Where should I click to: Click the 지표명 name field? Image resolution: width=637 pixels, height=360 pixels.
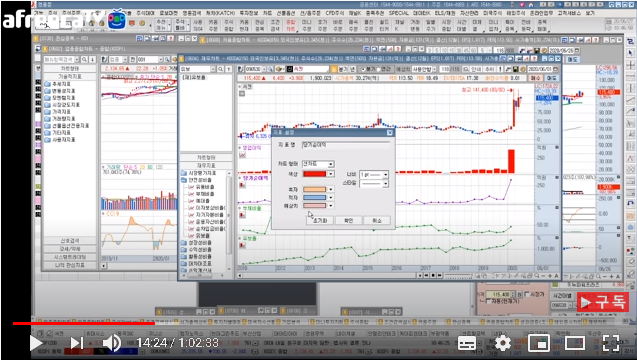(346, 145)
